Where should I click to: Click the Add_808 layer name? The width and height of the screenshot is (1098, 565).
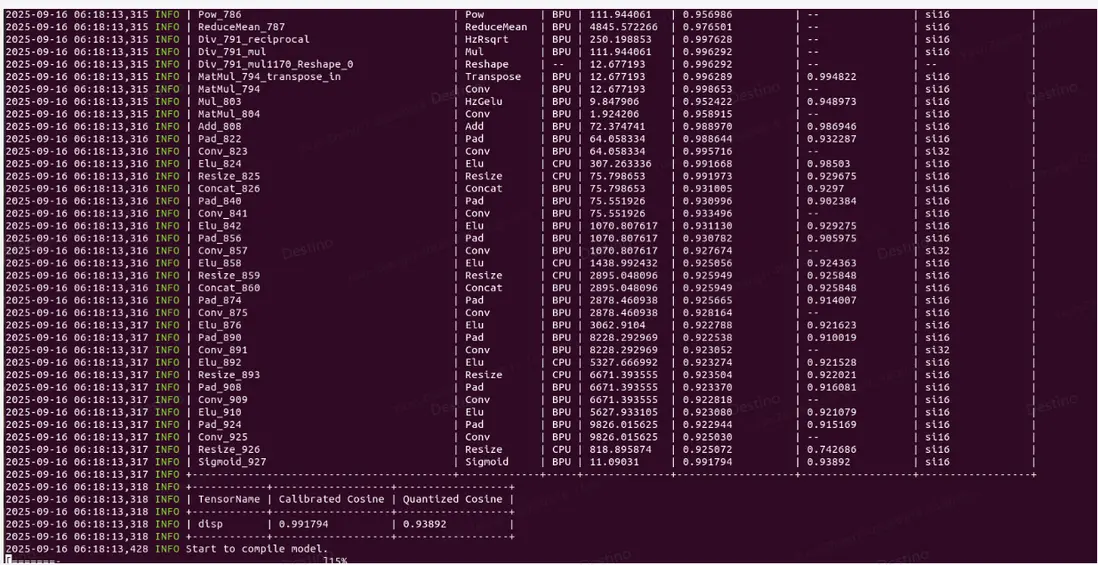point(219,127)
